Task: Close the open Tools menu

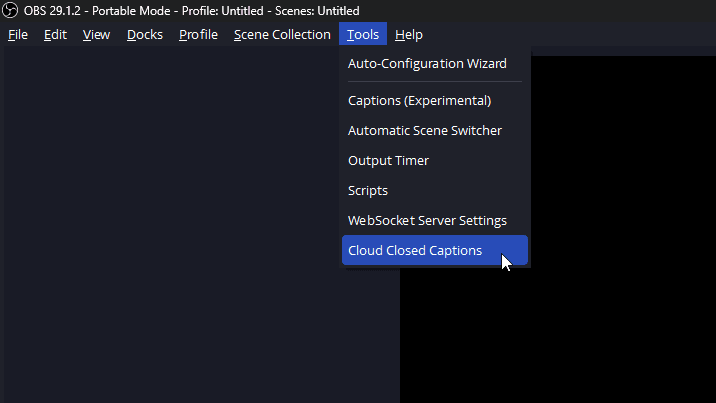Action: [x=363, y=35]
